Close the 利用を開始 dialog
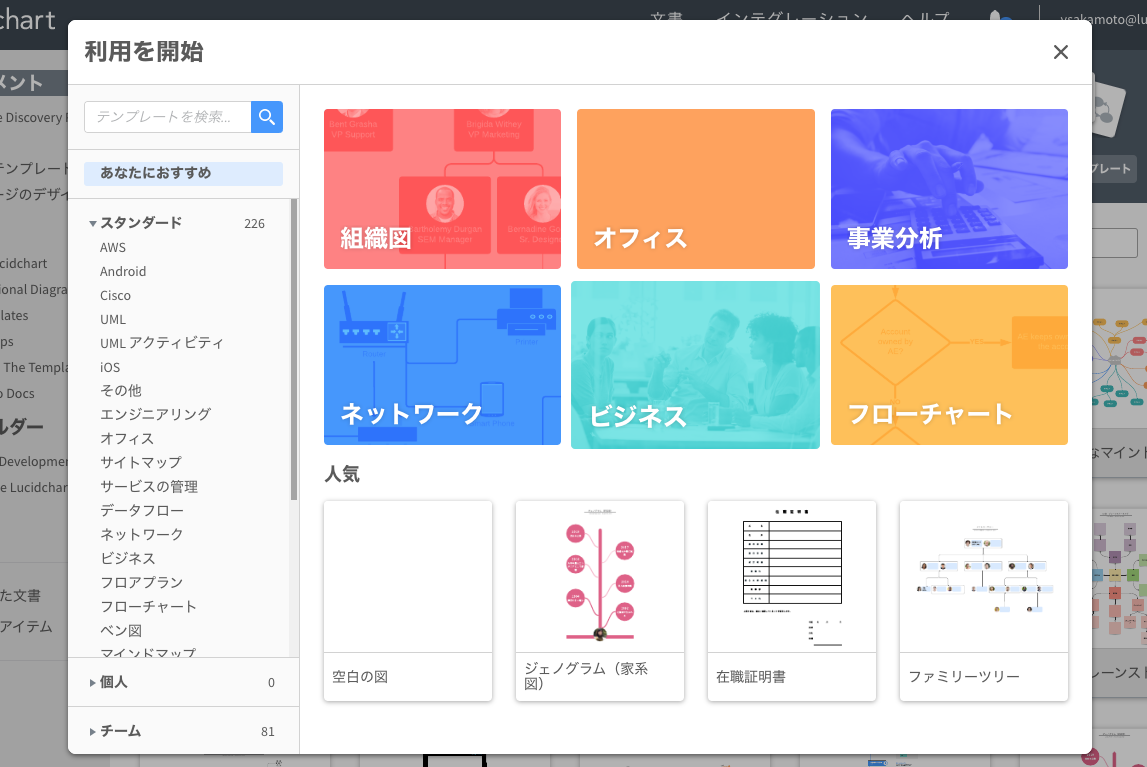The height and width of the screenshot is (767, 1147). 1060,52
